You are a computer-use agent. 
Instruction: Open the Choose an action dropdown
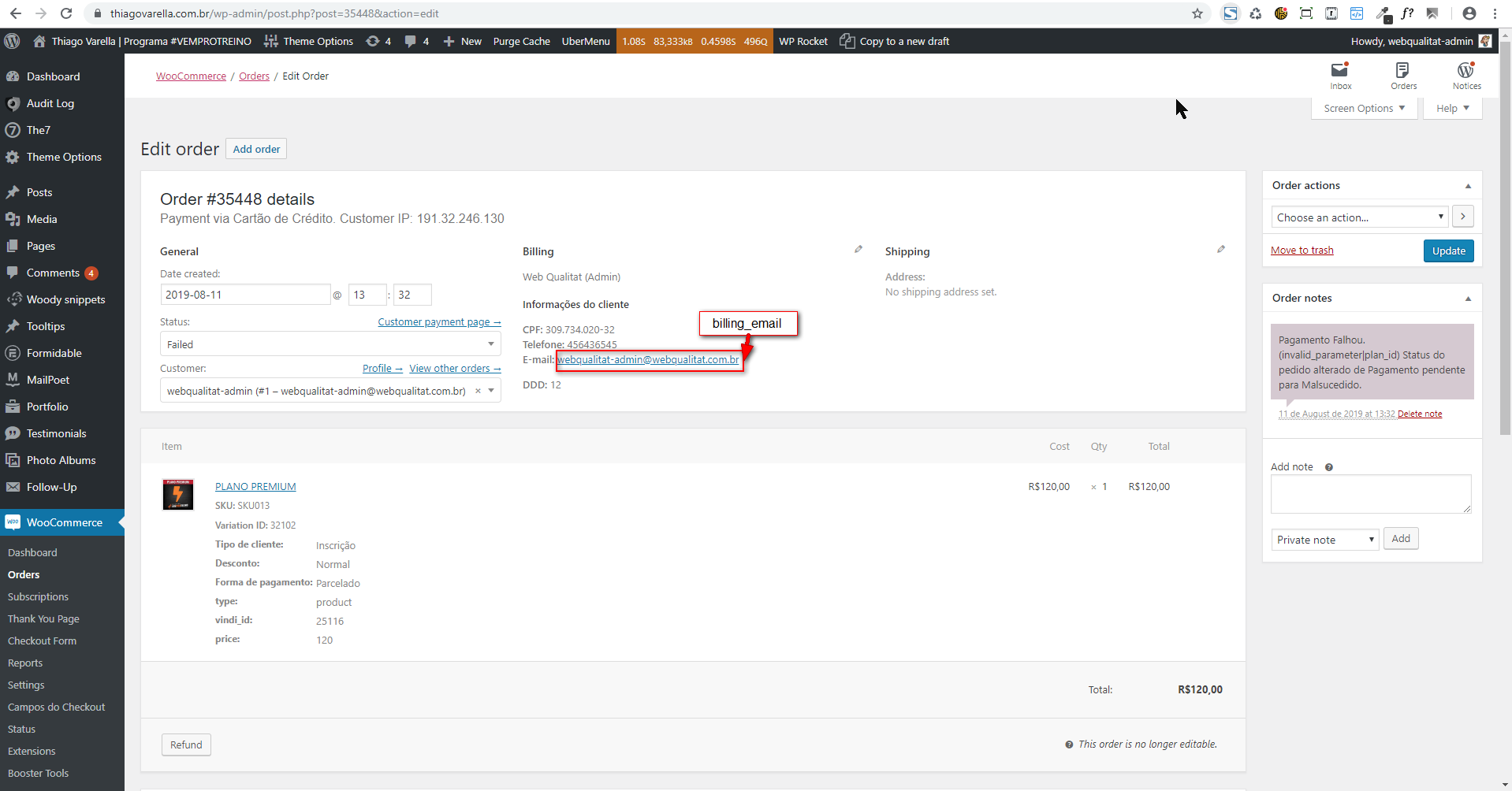click(x=1360, y=217)
